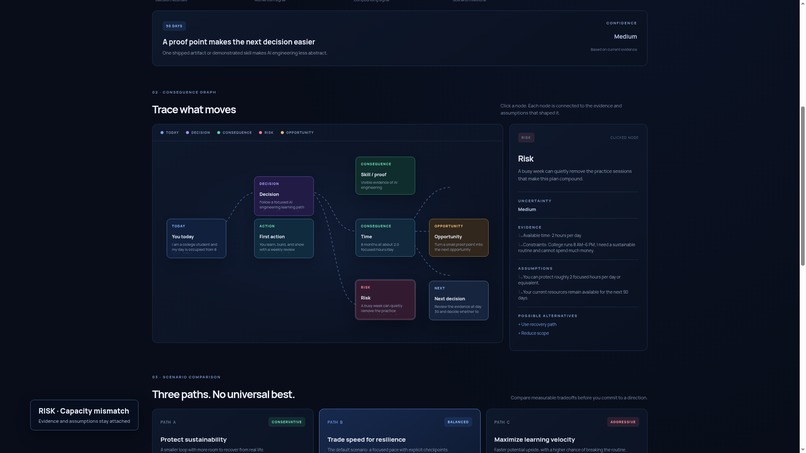
Task: Select Path B "Trade speed for resilience" card
Action: (x=399, y=431)
